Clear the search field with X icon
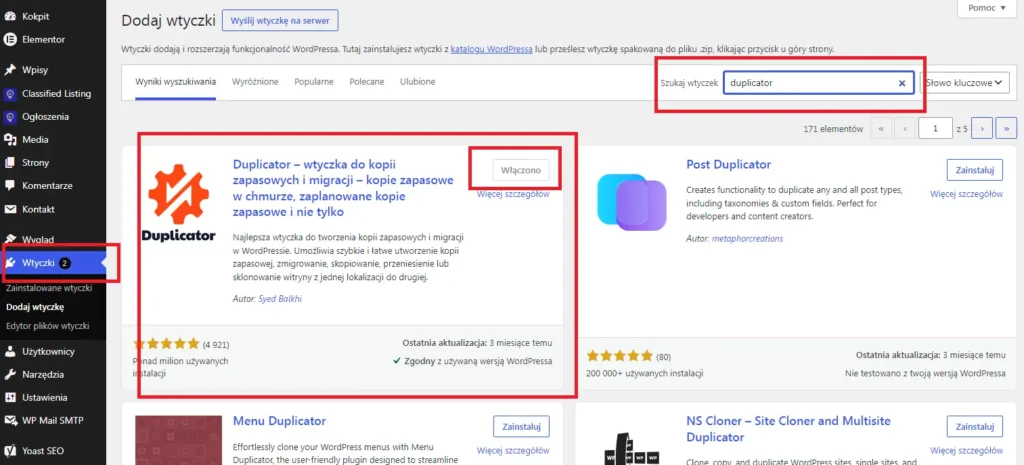 pyautogui.click(x=902, y=83)
